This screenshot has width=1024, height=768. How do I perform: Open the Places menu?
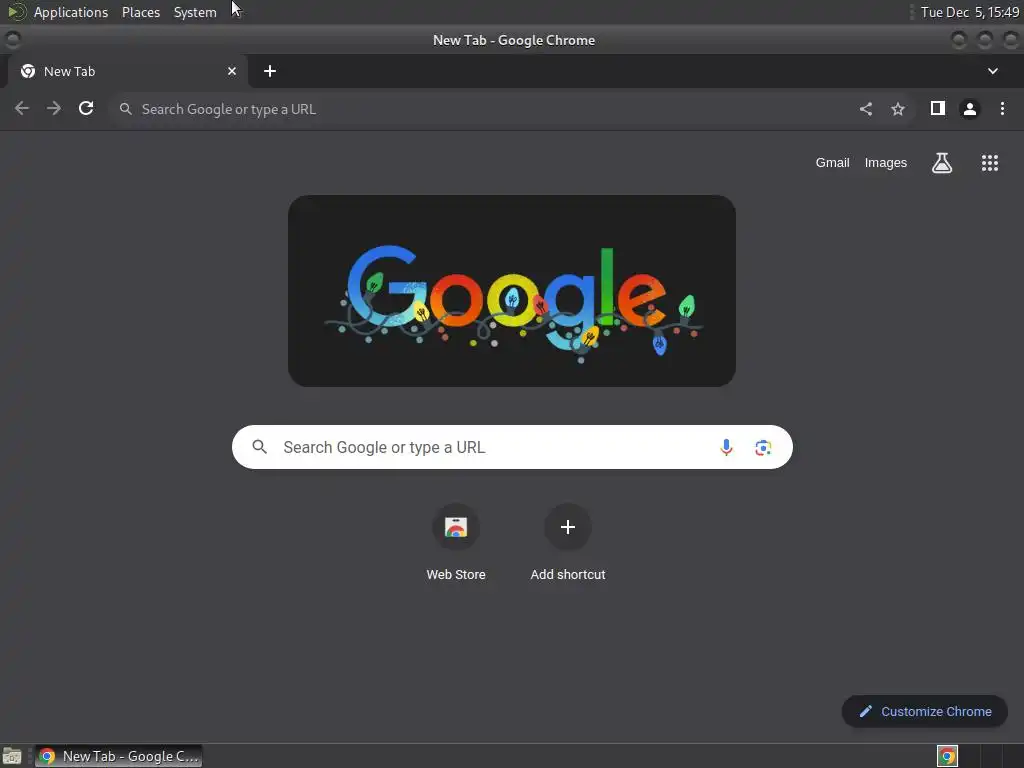[140, 12]
